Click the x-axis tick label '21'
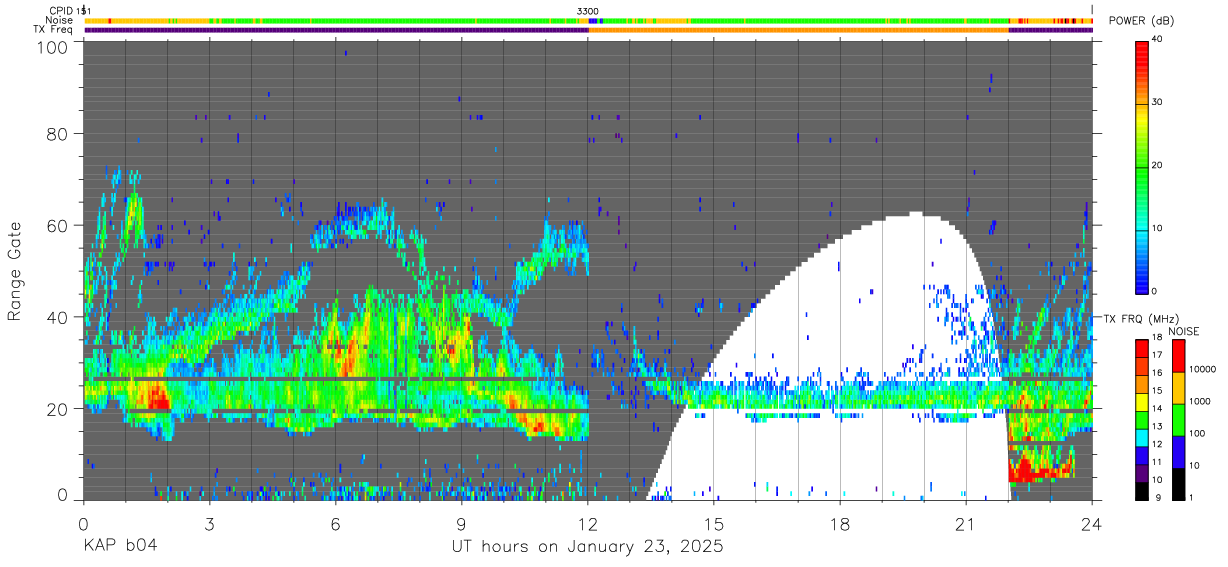Image resolution: width=1228 pixels, height=567 pixels. point(966,524)
